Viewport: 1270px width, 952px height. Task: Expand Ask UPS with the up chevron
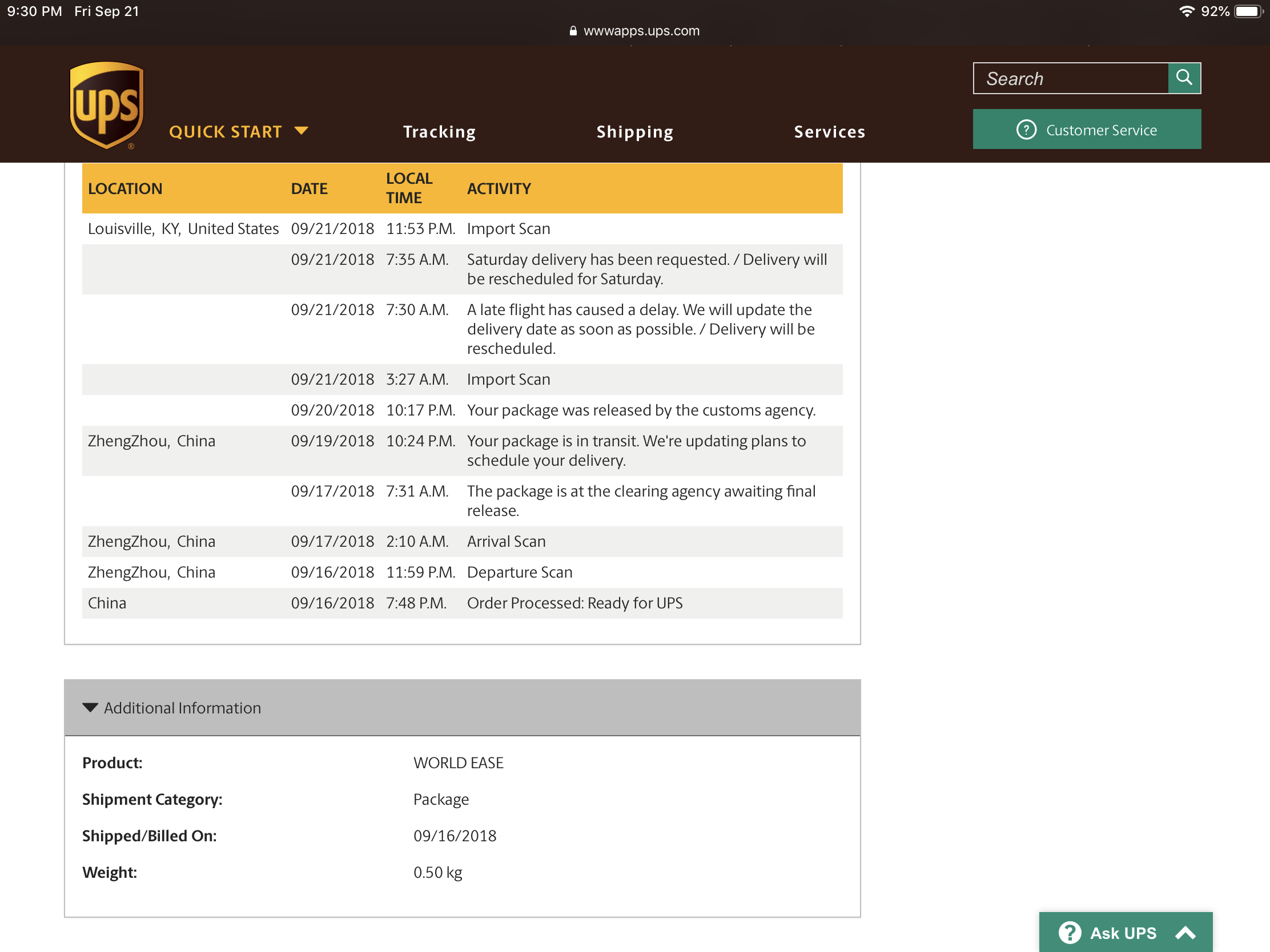(1185, 933)
